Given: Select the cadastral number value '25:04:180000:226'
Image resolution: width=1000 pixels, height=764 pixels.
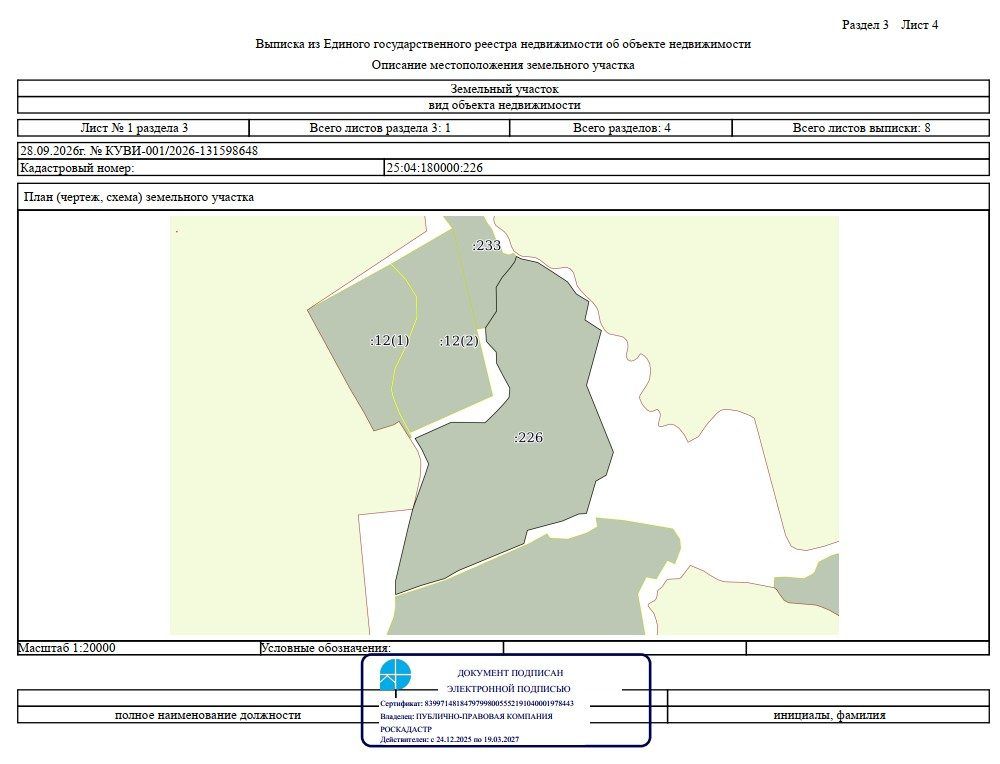Looking at the screenshot, I should pyautogui.click(x=434, y=168).
